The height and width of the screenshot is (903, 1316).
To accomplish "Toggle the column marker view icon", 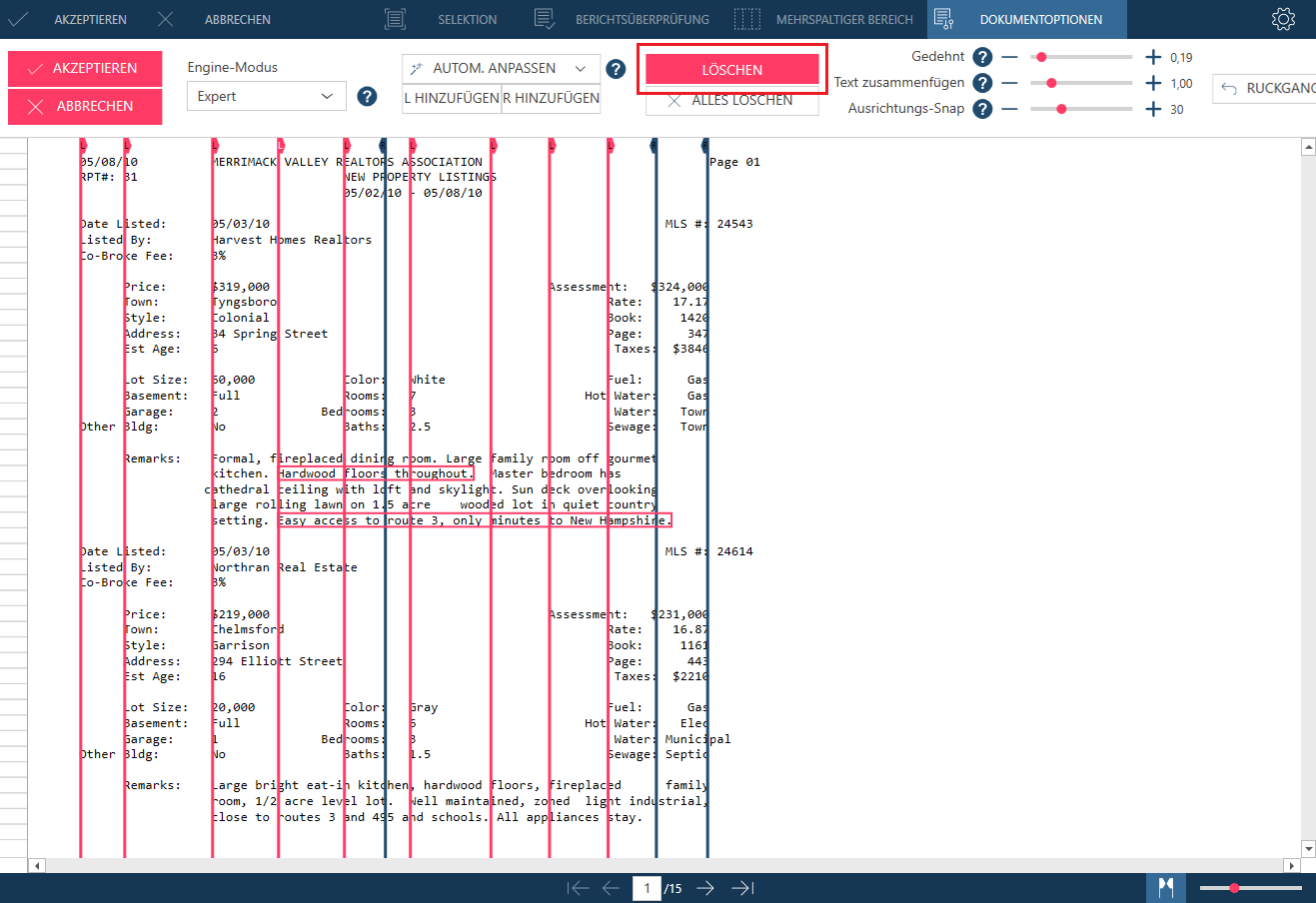I will [1165, 888].
